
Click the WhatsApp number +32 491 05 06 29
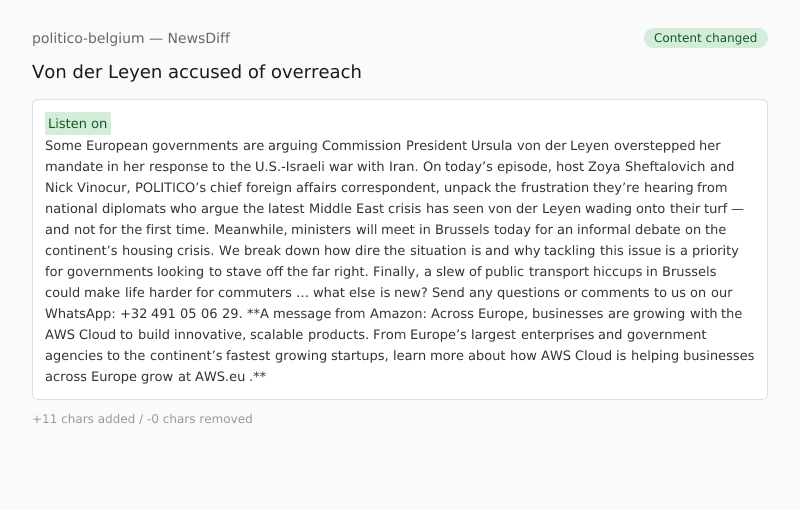point(180,313)
